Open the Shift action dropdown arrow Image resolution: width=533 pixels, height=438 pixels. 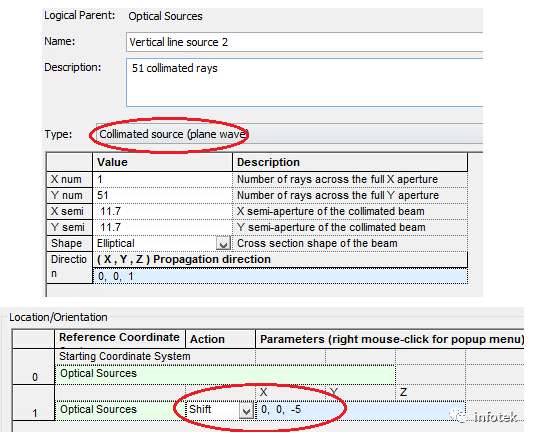246,410
